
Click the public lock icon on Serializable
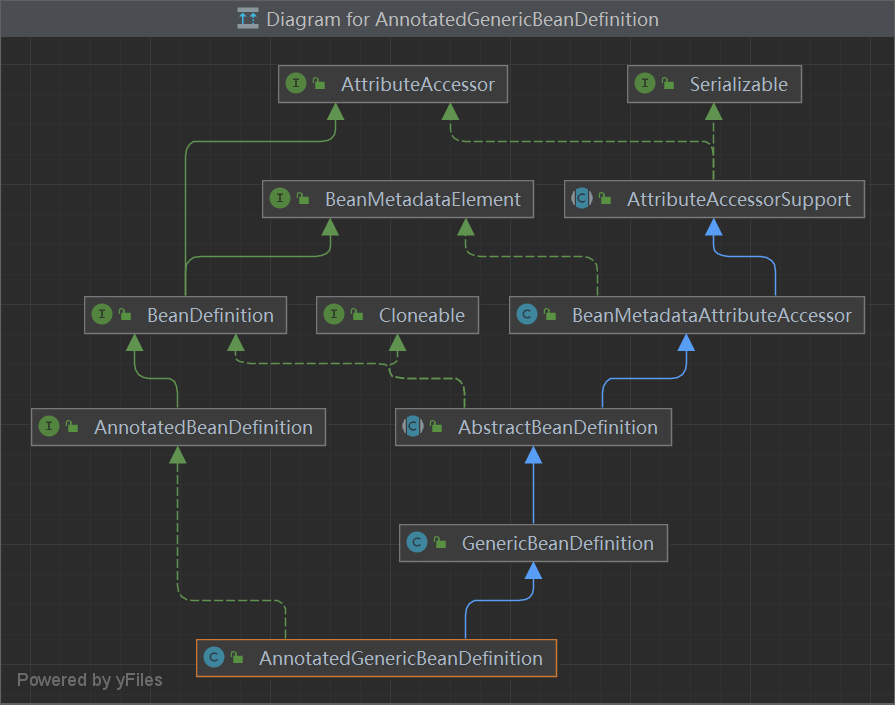coord(668,84)
